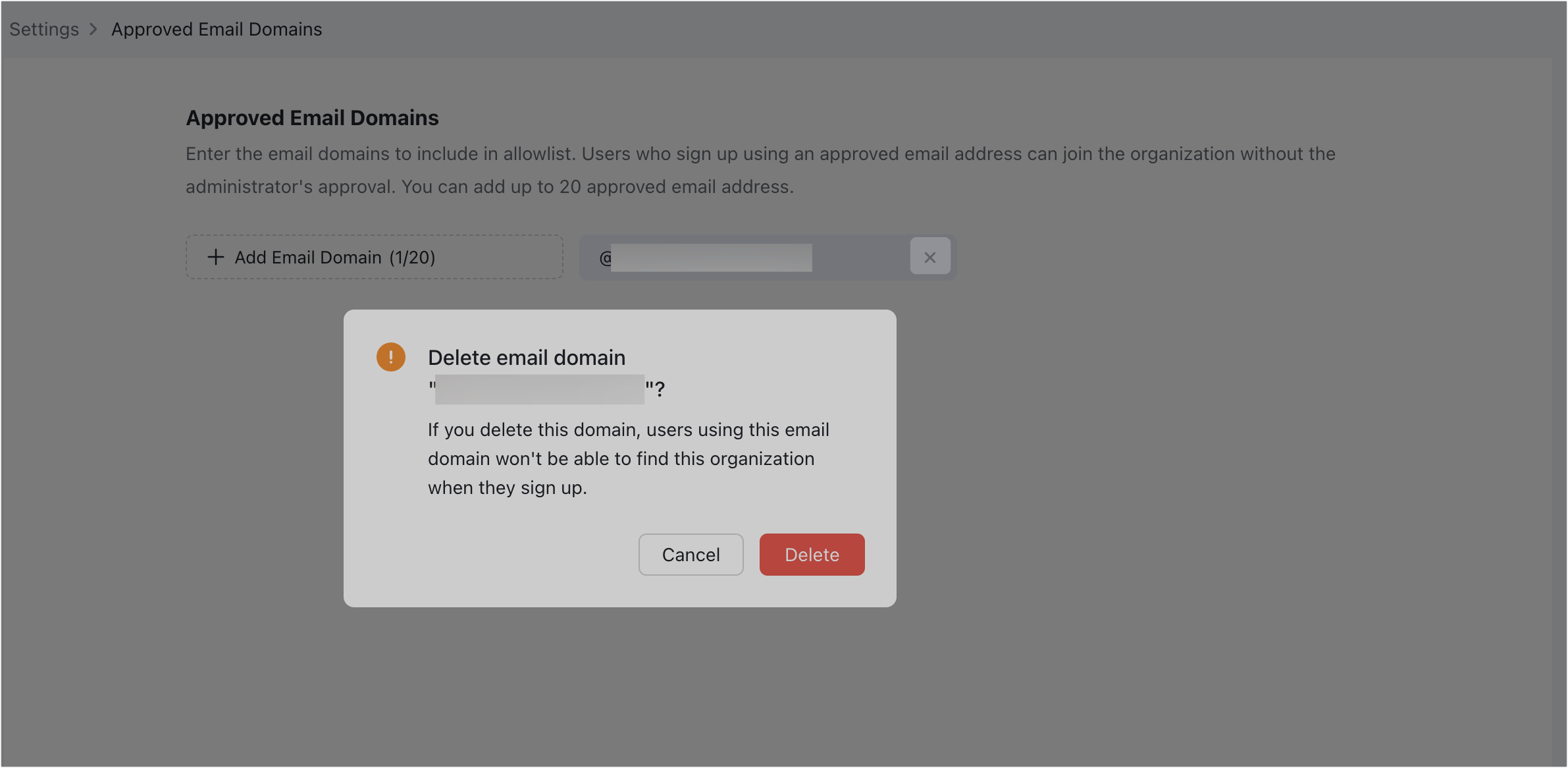
Task: Click the Approved Email Domains page heading
Action: point(312,117)
